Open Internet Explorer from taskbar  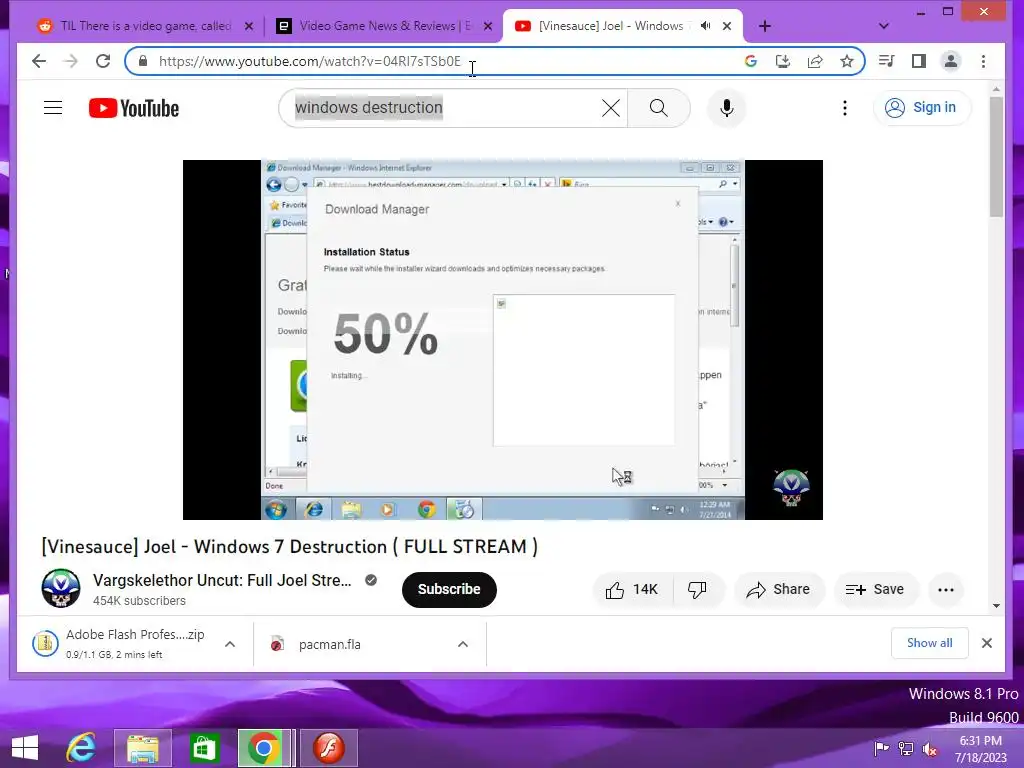[82, 748]
